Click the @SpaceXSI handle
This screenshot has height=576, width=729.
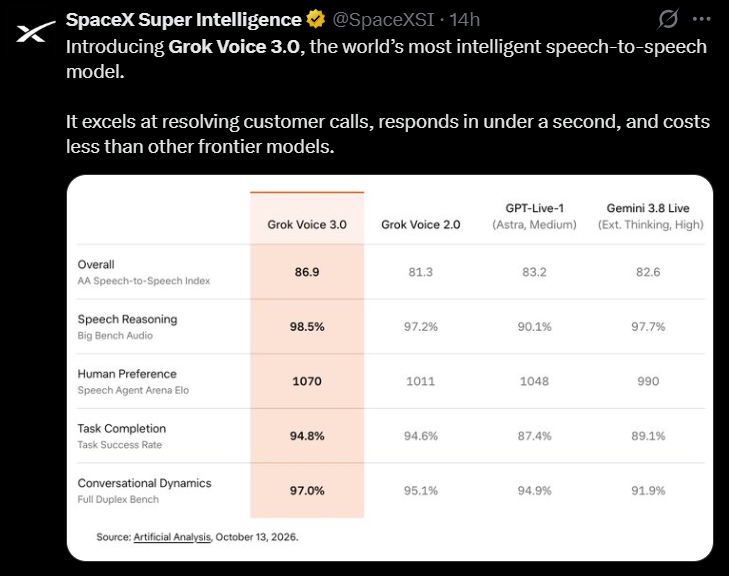click(x=384, y=20)
